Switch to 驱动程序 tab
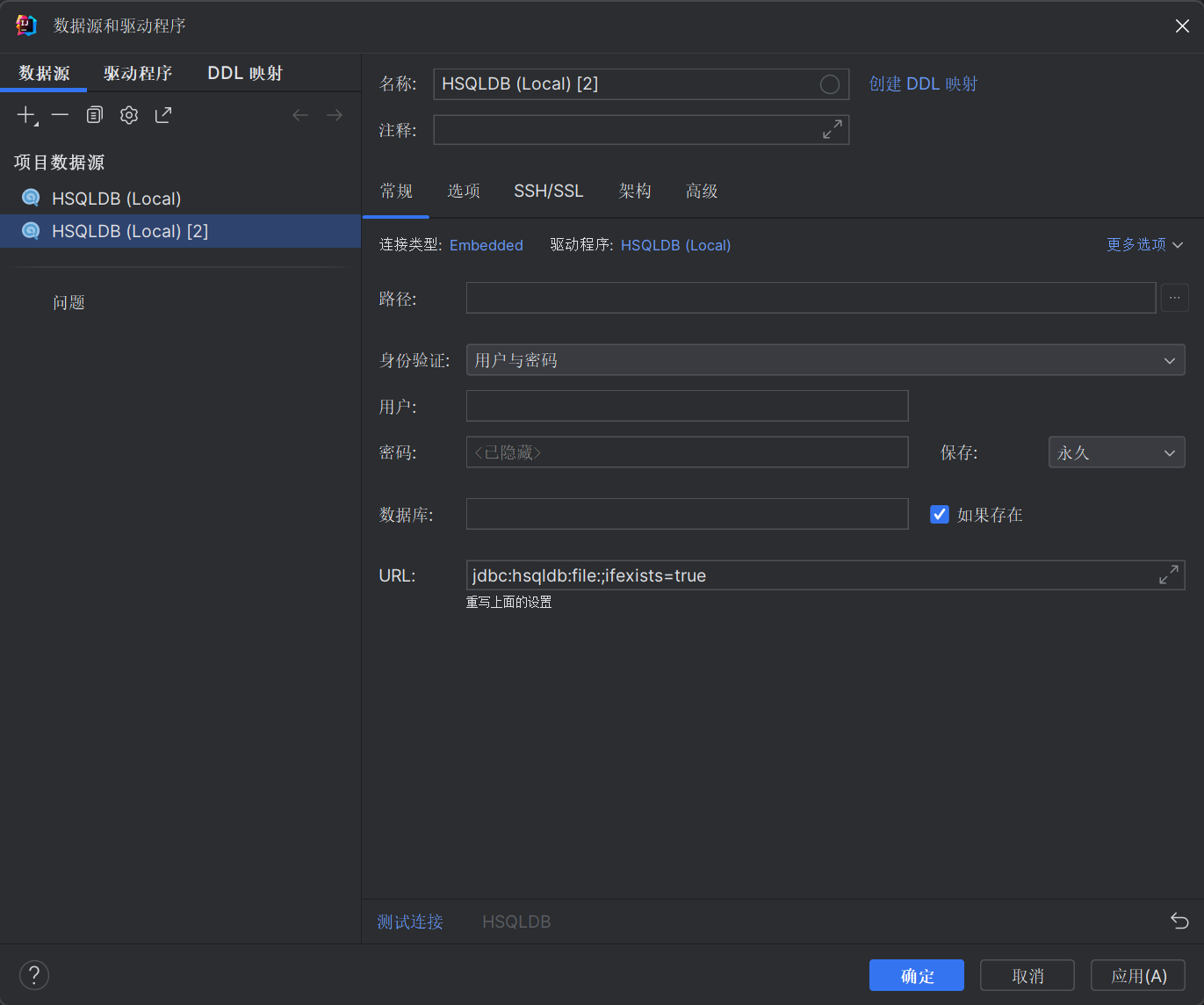Image resolution: width=1204 pixels, height=1005 pixels. pos(138,73)
